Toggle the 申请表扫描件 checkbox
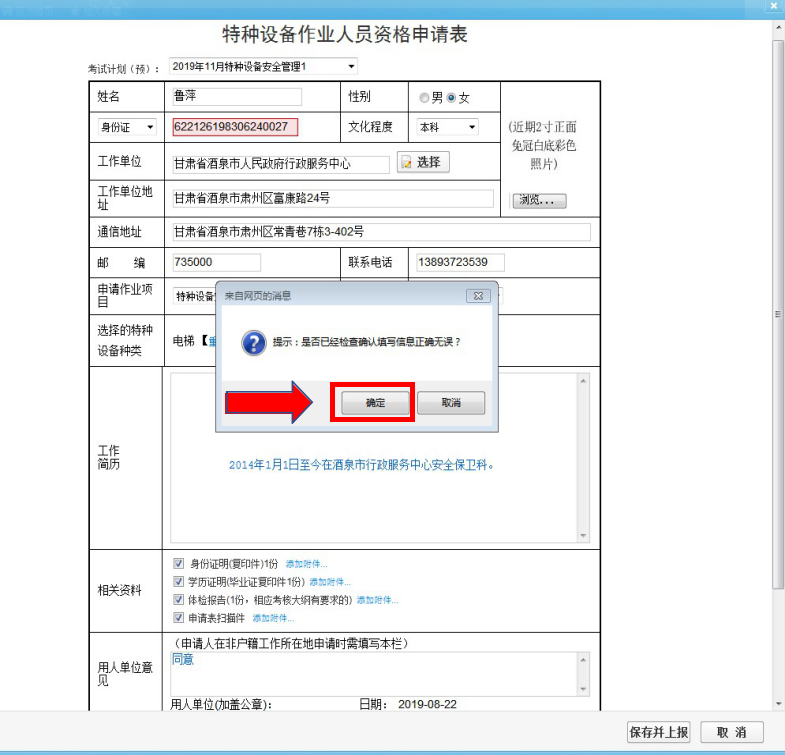The width and height of the screenshot is (785, 755). pyautogui.click(x=178, y=618)
